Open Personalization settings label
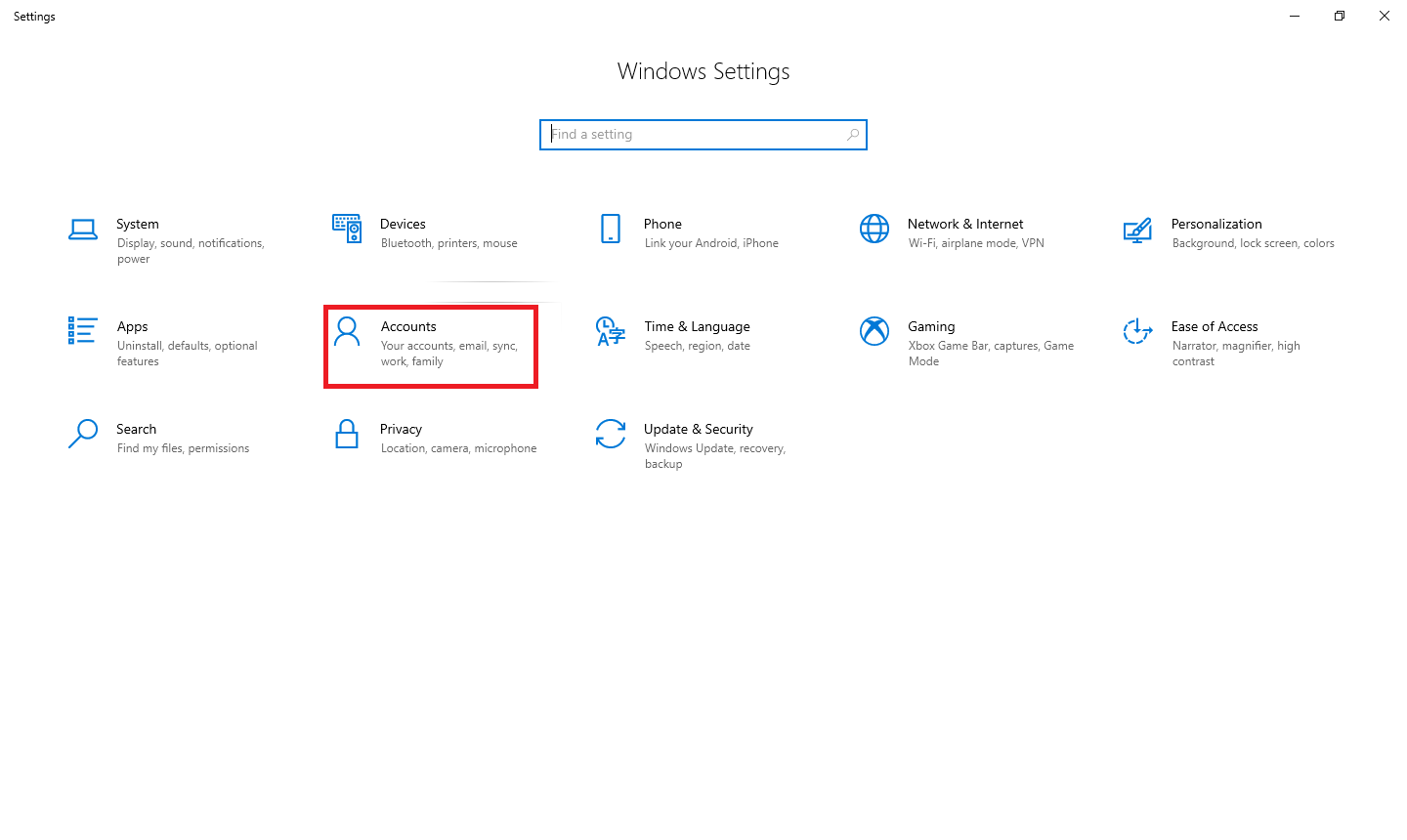This screenshot has height=840, width=1407. (x=1216, y=224)
